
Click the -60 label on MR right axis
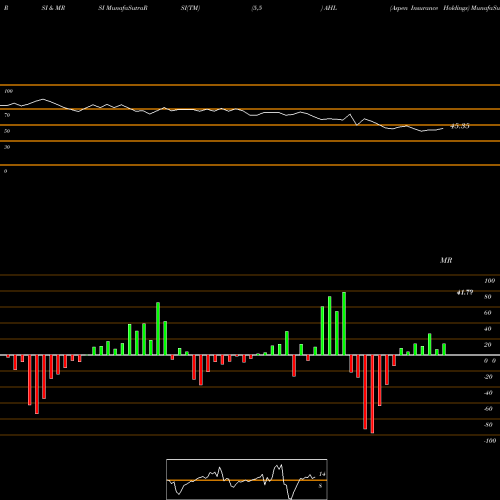tap(488, 409)
